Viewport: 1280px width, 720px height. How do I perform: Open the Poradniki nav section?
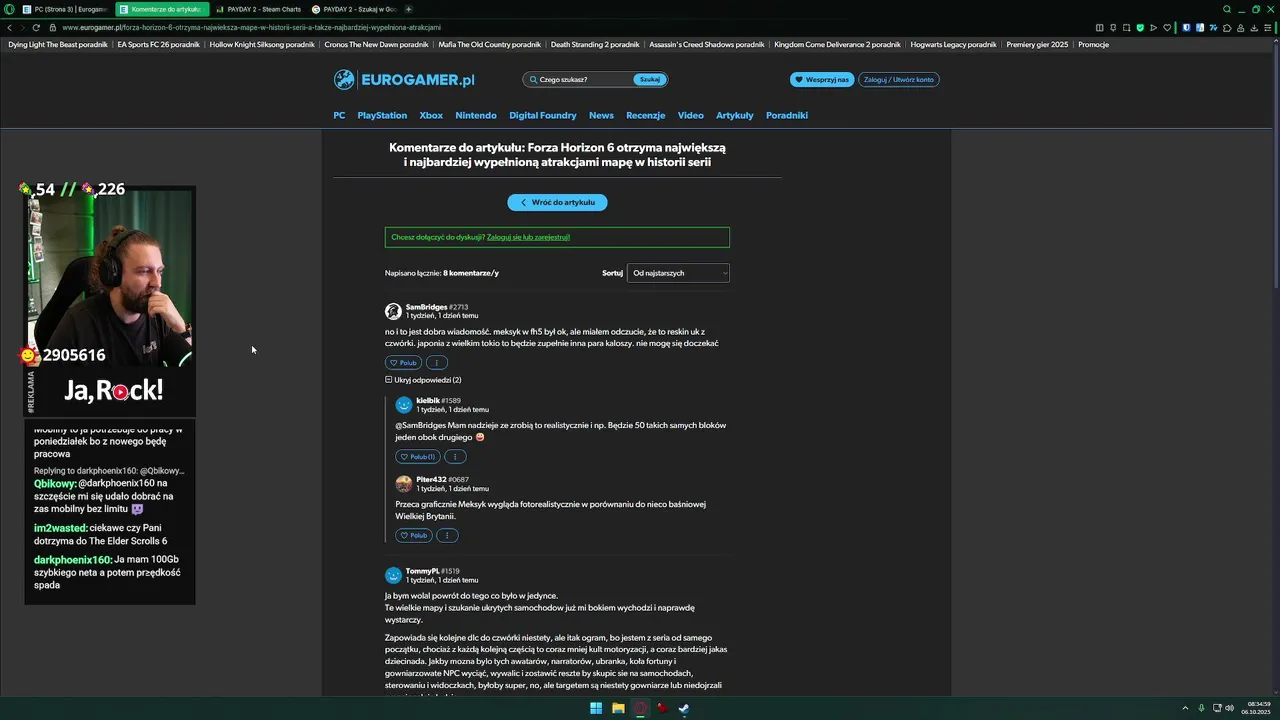pyautogui.click(x=787, y=115)
